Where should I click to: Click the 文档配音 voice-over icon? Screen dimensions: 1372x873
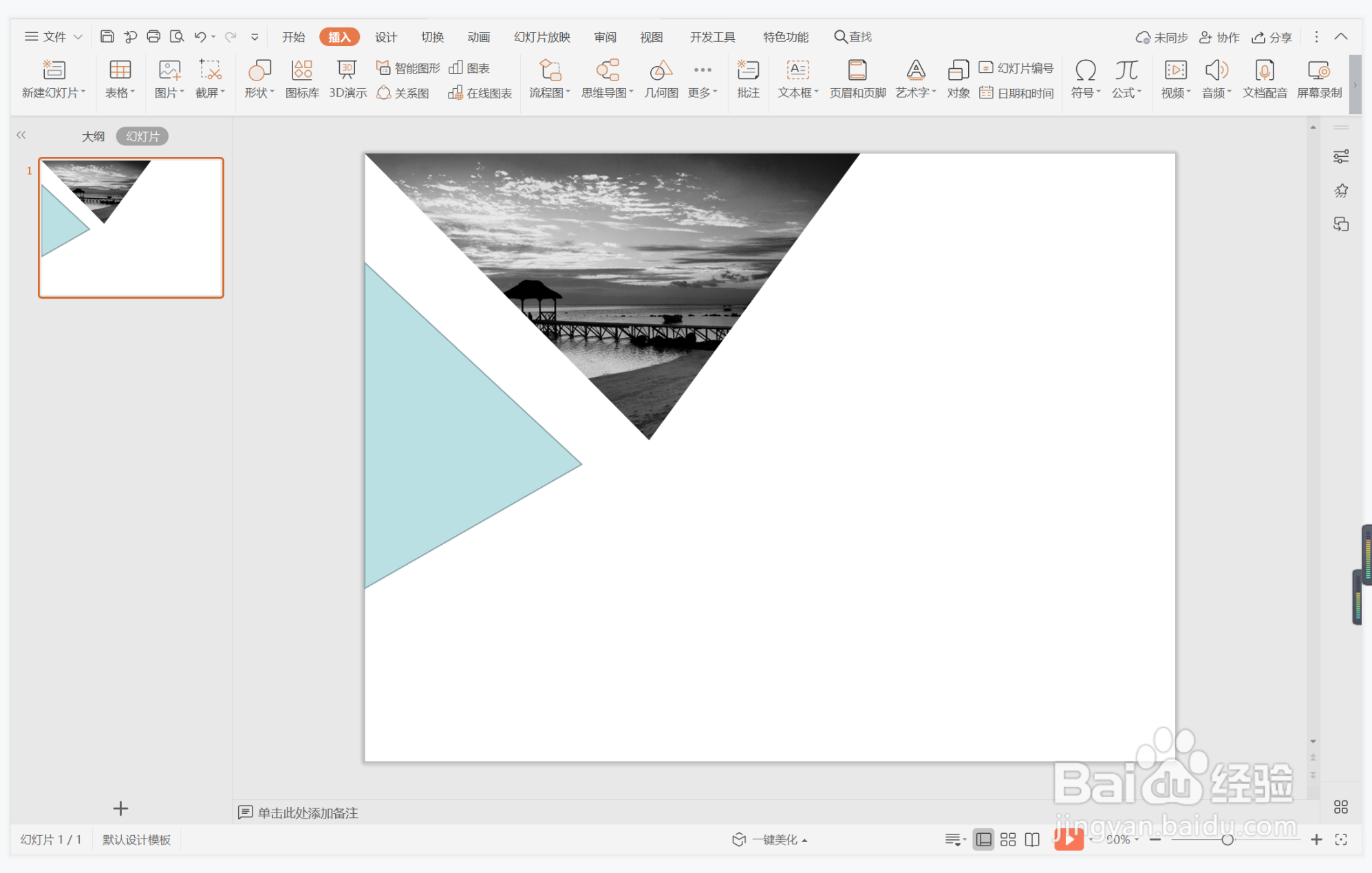(1264, 78)
